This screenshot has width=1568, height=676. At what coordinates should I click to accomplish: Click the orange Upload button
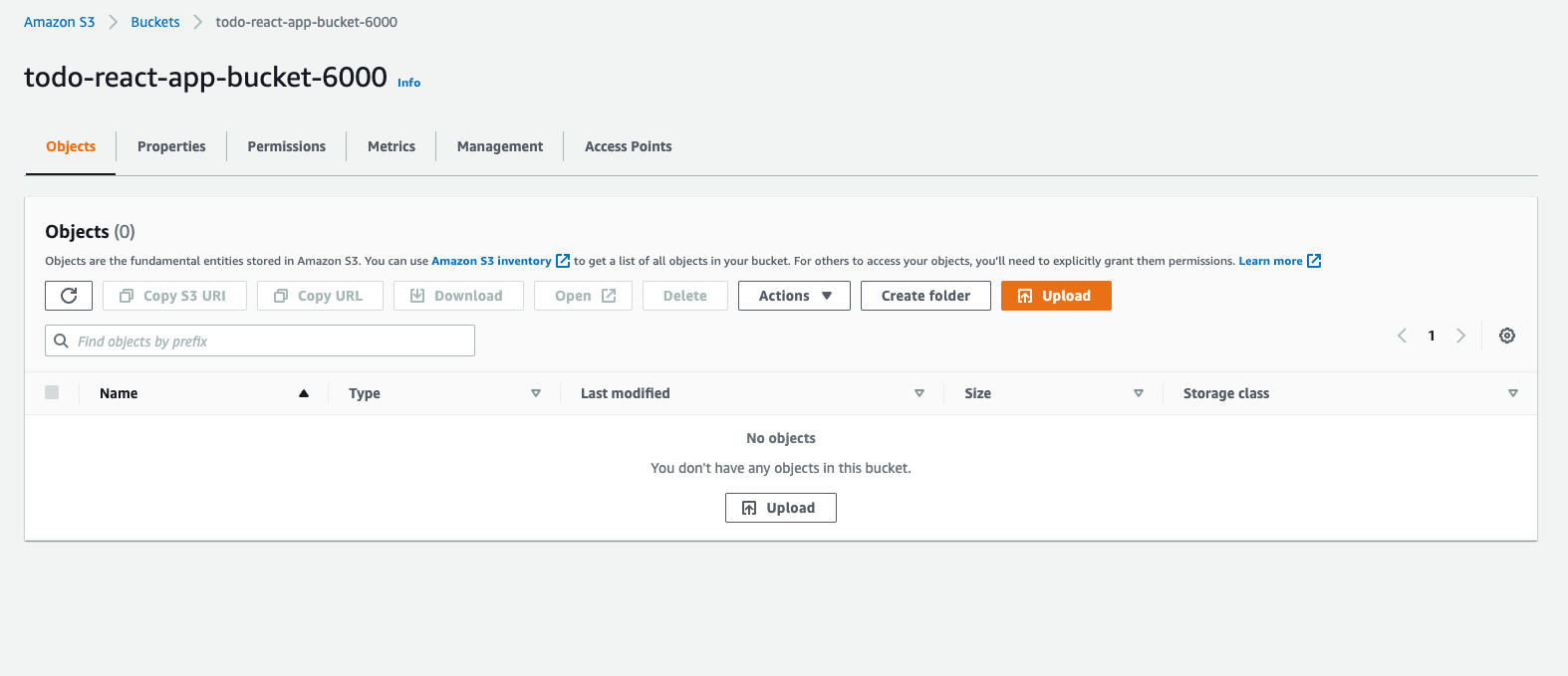pos(1056,296)
